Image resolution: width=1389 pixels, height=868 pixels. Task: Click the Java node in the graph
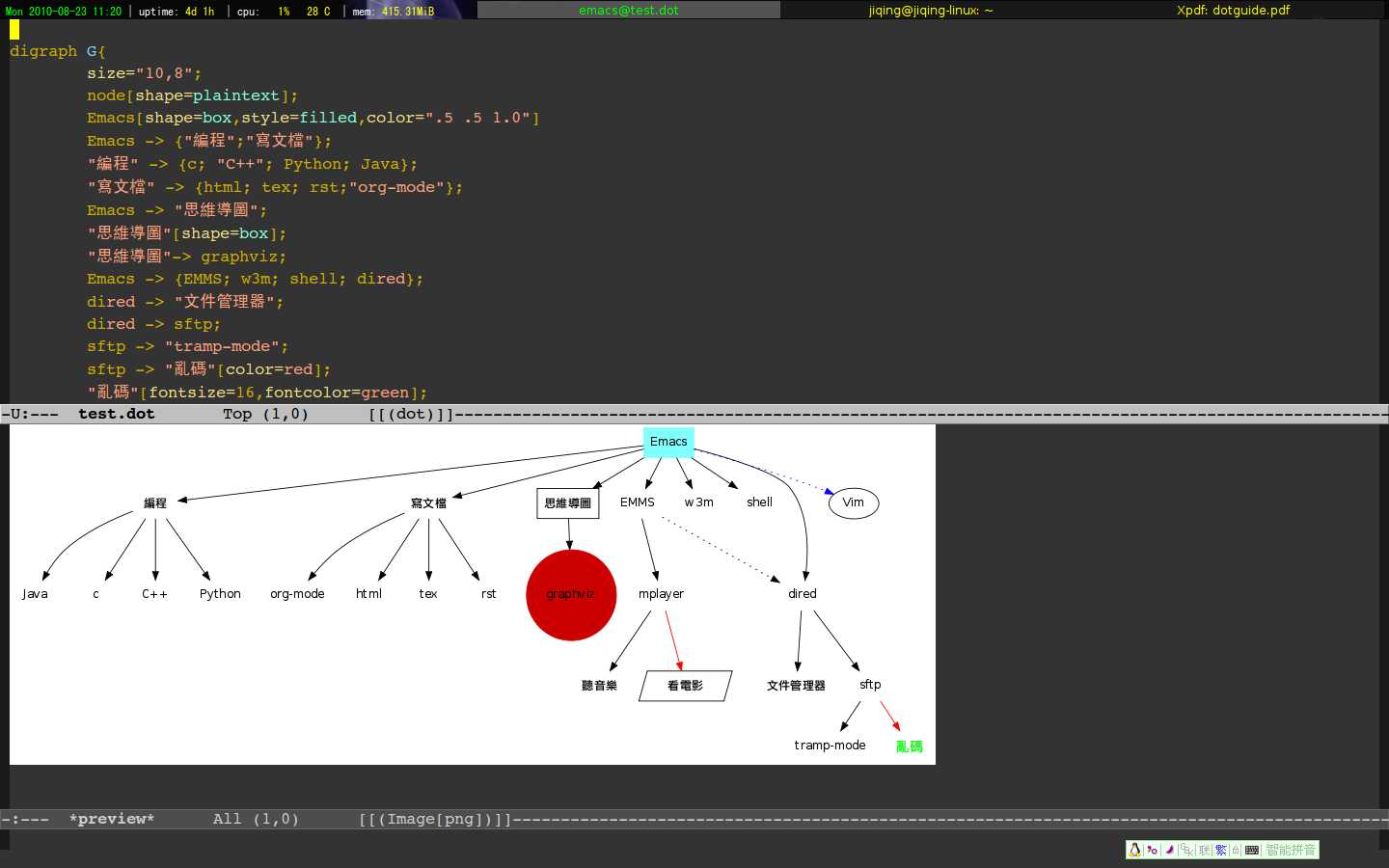point(35,594)
